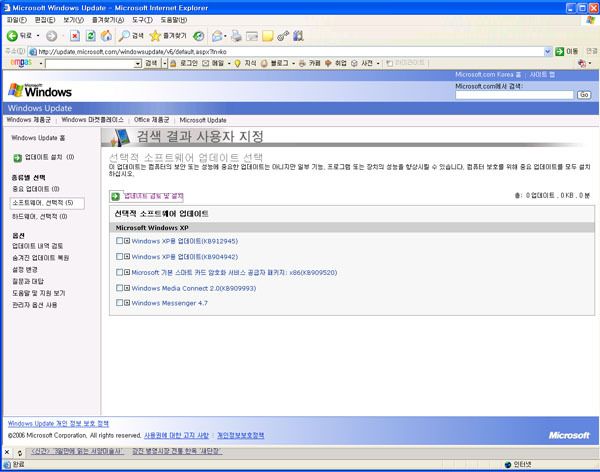Expand details for the KB909520 package
Viewport: 600px width, 472px height.
[x=127, y=272]
